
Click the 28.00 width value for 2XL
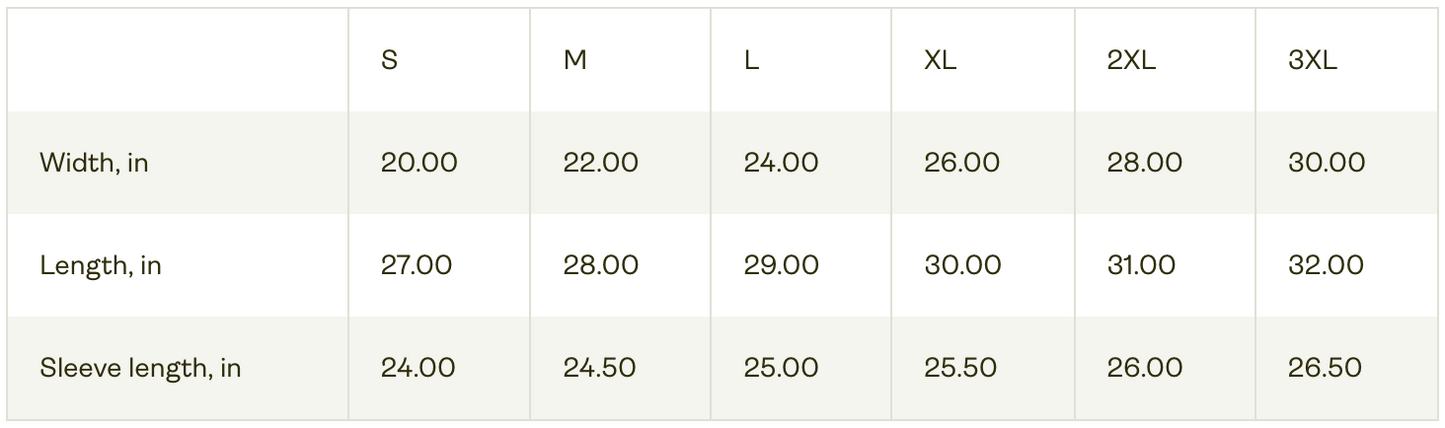[x=1144, y=163]
